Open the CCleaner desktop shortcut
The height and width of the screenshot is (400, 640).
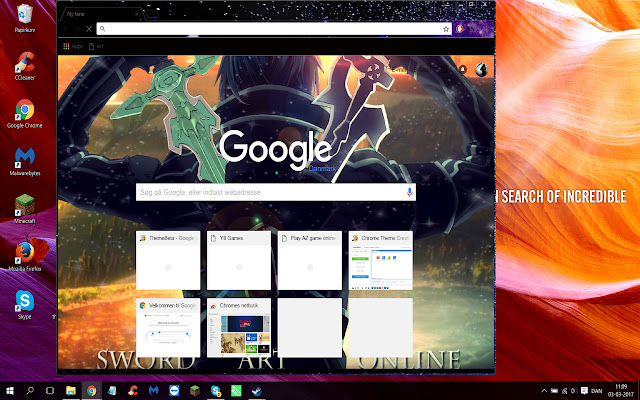click(25, 65)
